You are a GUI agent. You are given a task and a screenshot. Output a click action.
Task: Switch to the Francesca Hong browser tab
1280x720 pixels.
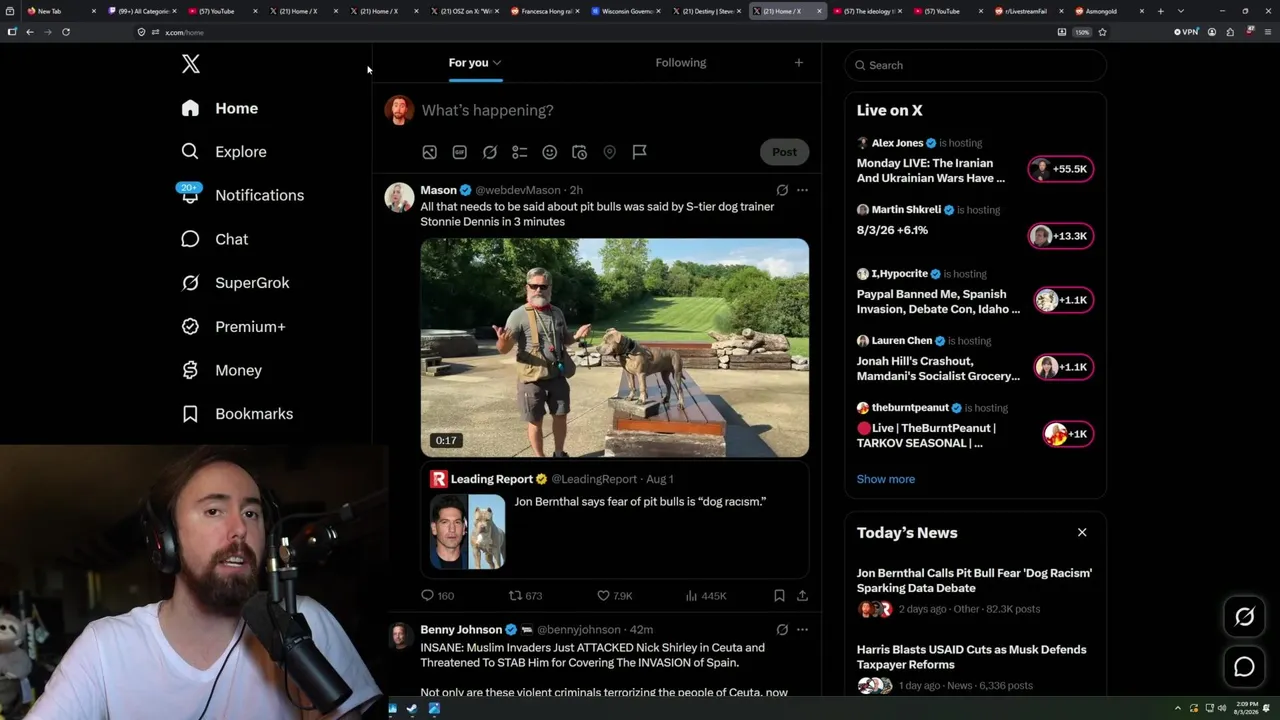(547, 11)
